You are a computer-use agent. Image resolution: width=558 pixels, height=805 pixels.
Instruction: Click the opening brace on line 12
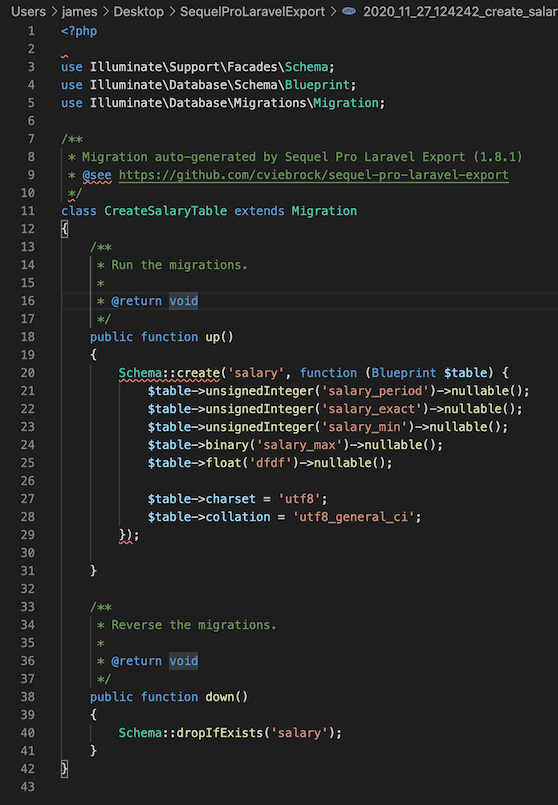point(65,229)
